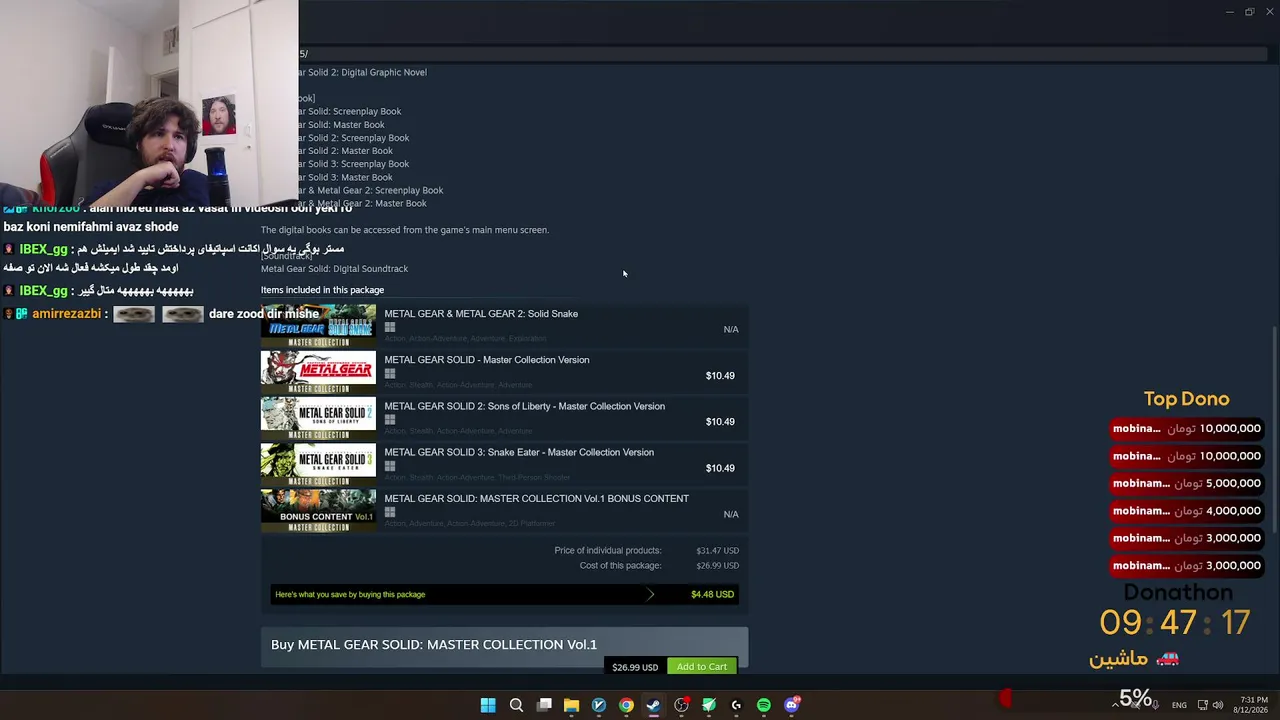
Task: Click the red Metal Gear Solid thumbnail
Action: 318,372
